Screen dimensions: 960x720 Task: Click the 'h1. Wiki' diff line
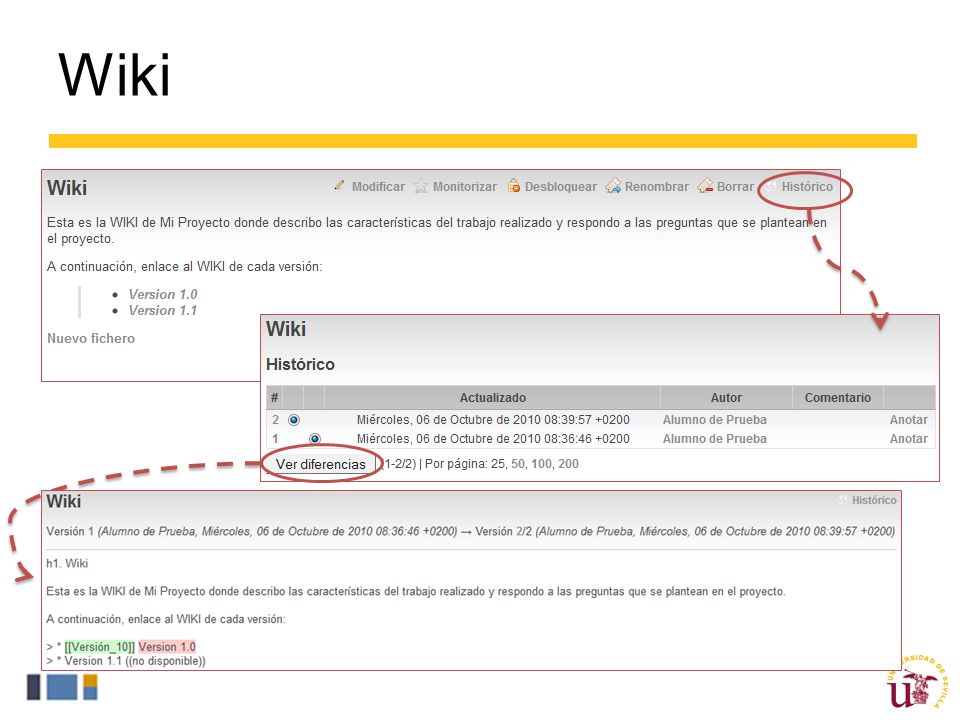click(x=67, y=563)
